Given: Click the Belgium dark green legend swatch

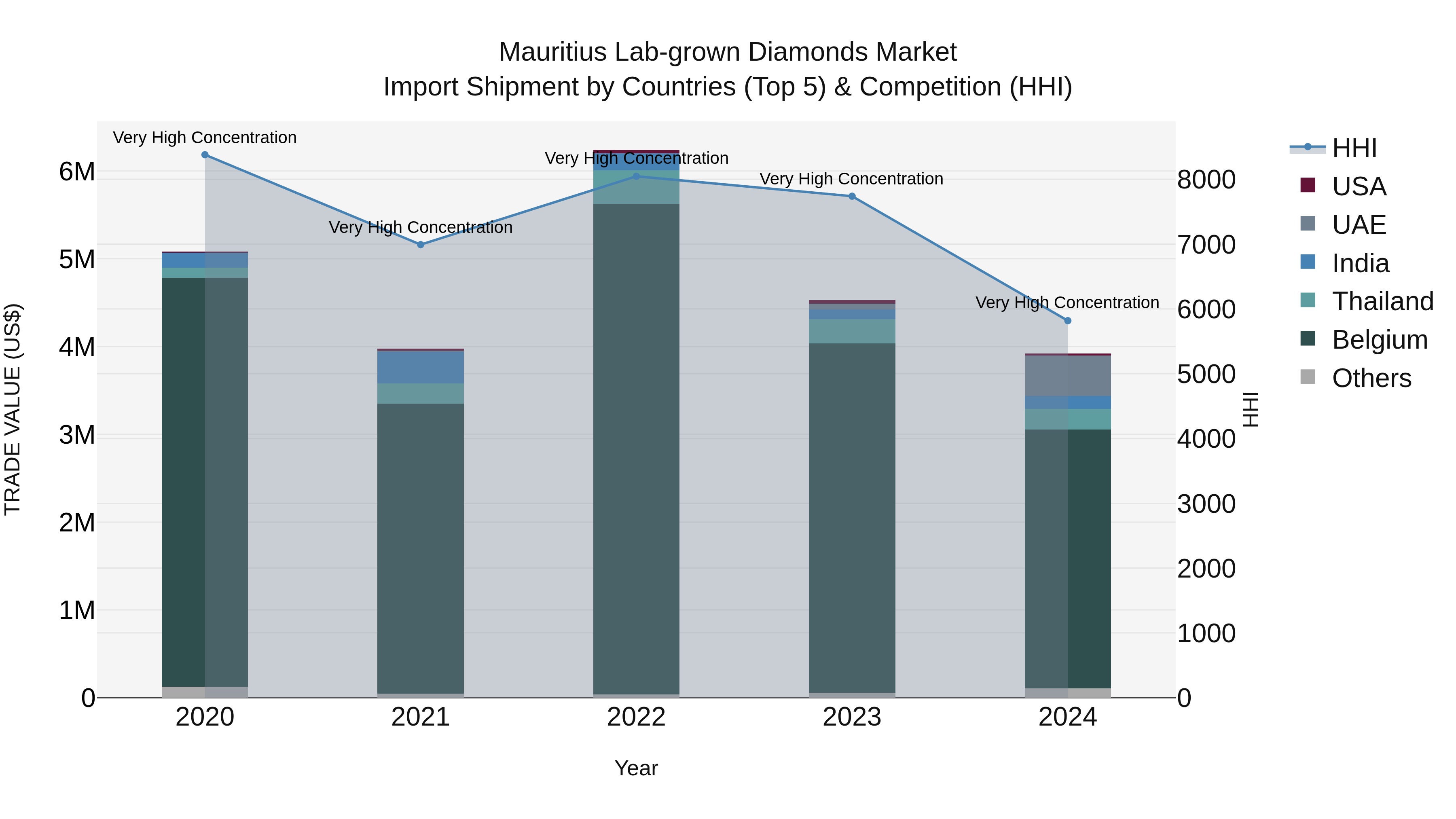Looking at the screenshot, I should tap(1308, 339).
